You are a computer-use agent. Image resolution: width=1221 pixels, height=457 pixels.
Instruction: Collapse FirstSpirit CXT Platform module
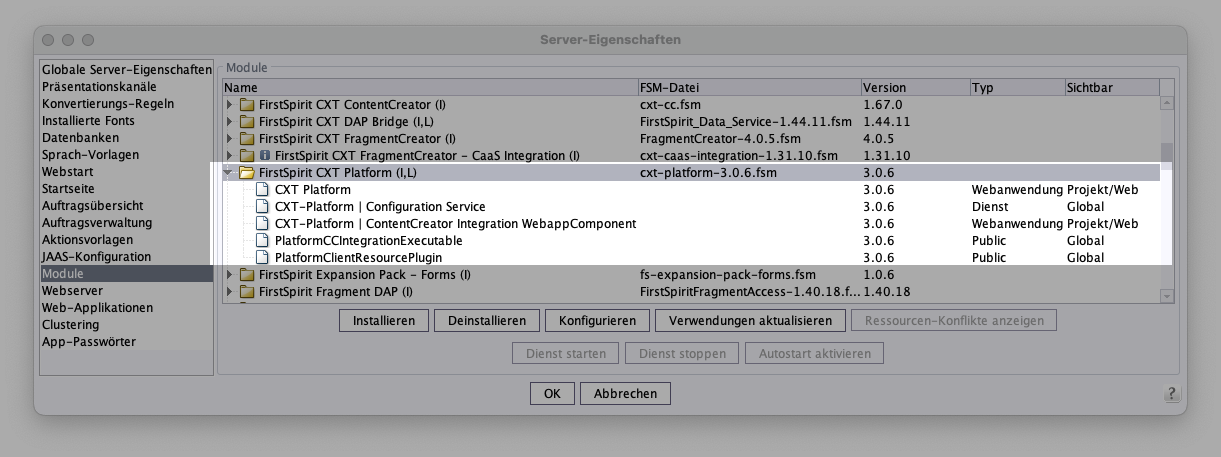point(230,173)
